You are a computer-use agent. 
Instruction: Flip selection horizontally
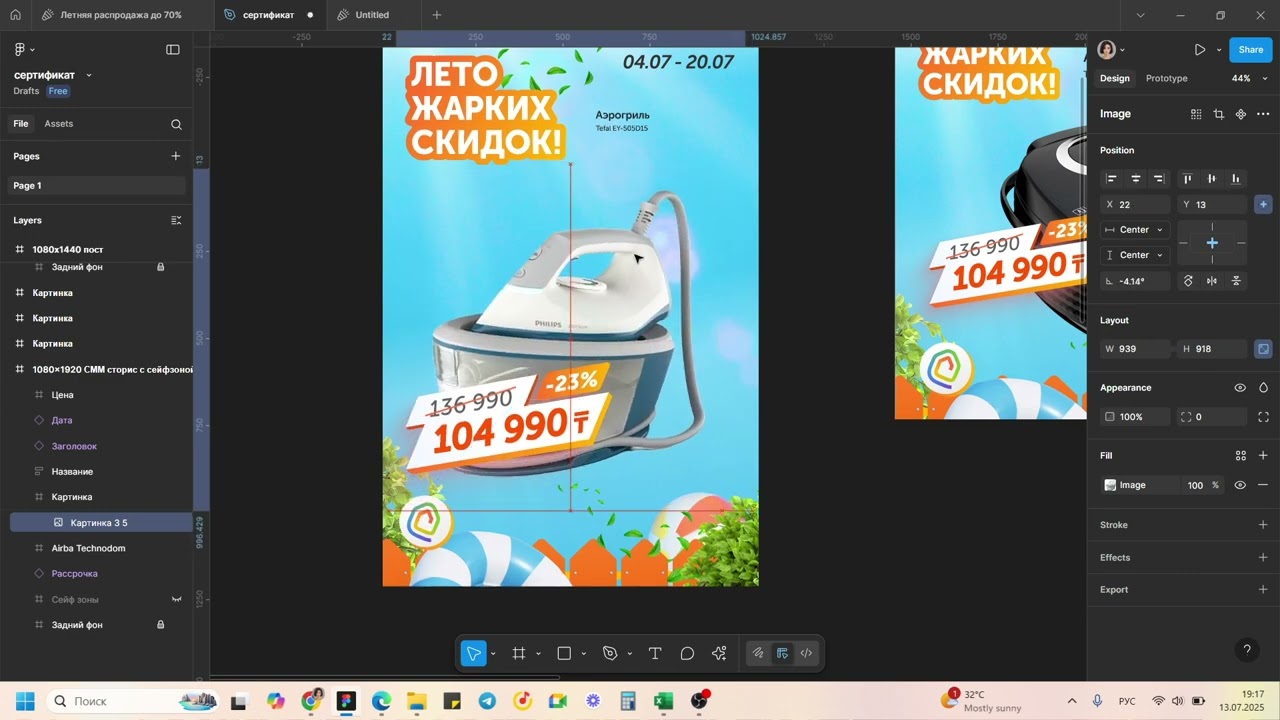point(1212,281)
